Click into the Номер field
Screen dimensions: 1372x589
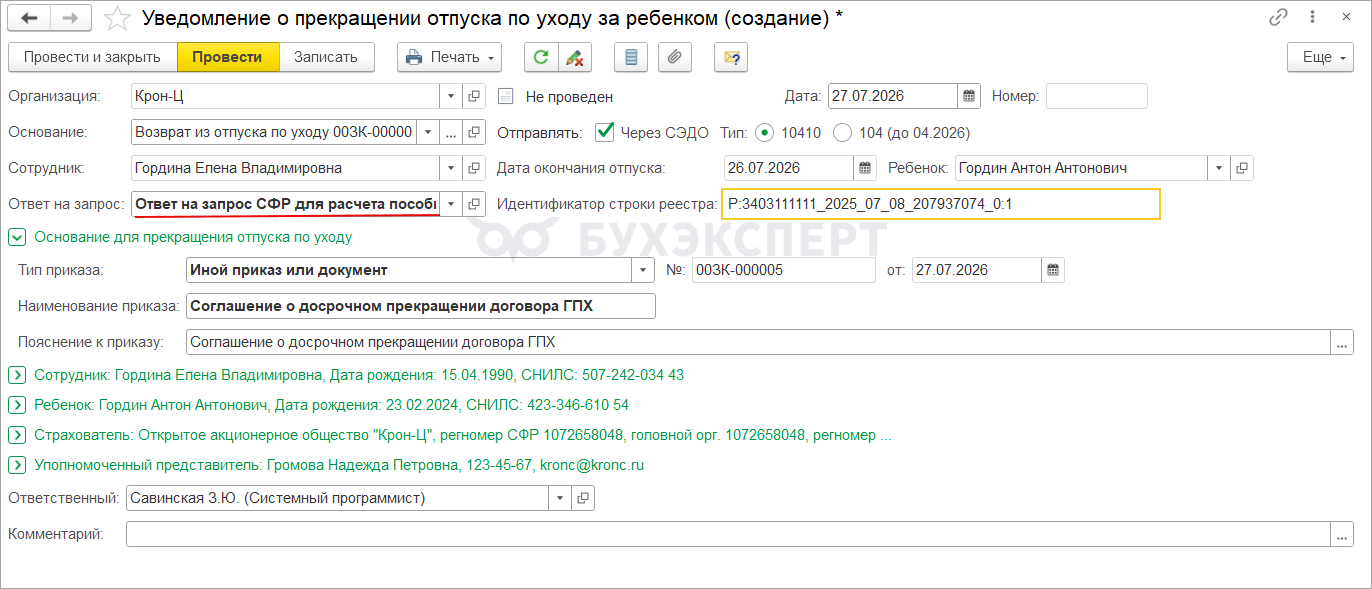coord(1096,96)
